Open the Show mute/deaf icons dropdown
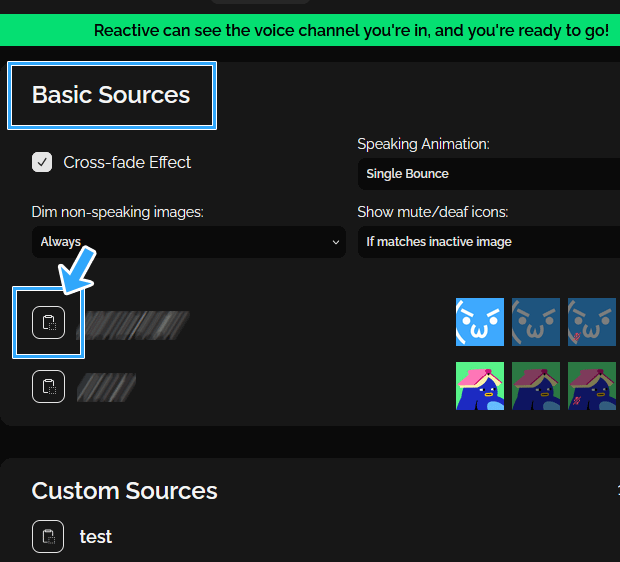The width and height of the screenshot is (620, 562). pos(488,242)
